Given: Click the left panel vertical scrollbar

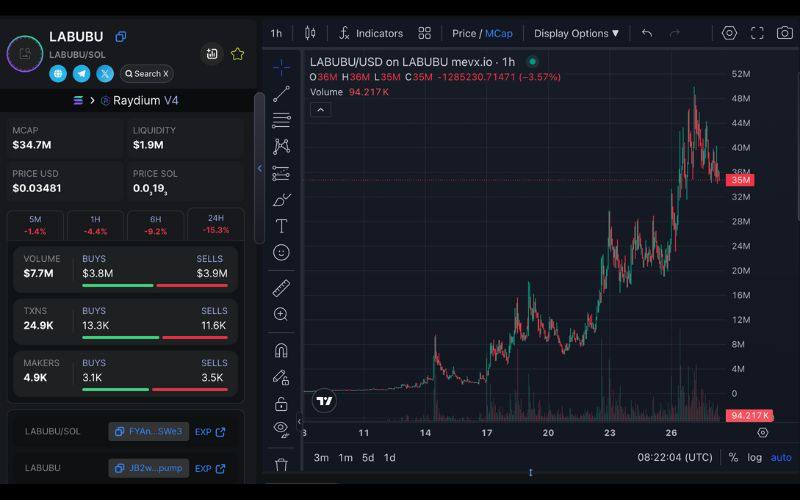Looking at the screenshot, I should [x=259, y=168].
